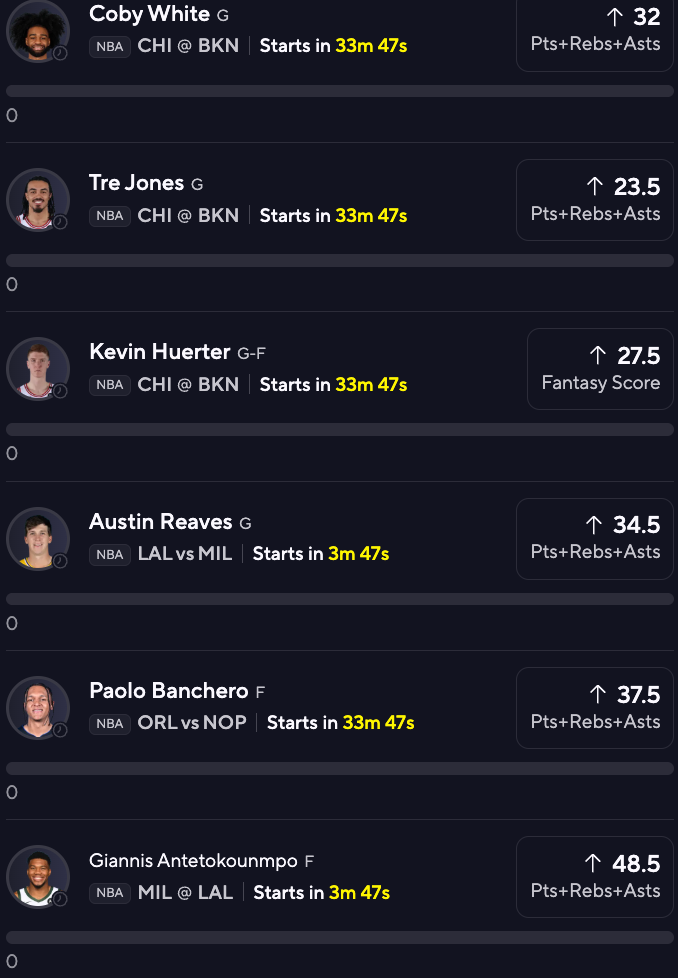Click Giannis Antetokounmpo's avatar photo

38,877
